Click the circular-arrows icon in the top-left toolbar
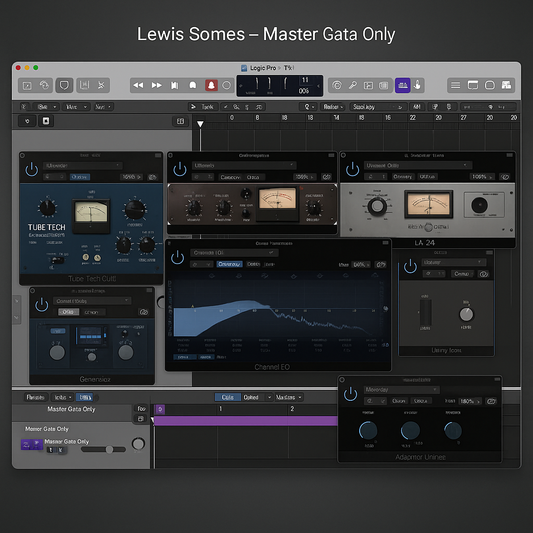This screenshot has width=533, height=533. pos(45,85)
